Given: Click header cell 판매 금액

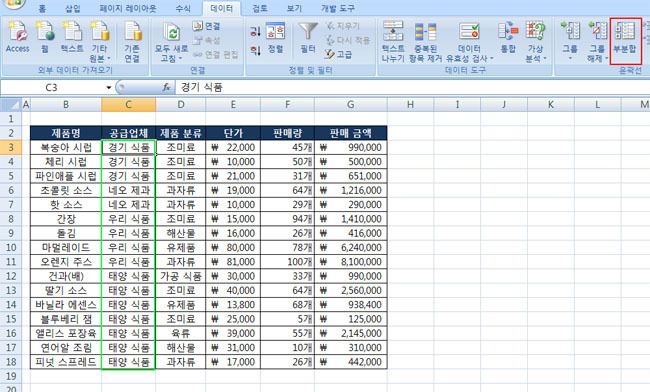Looking at the screenshot, I should click(351, 133).
